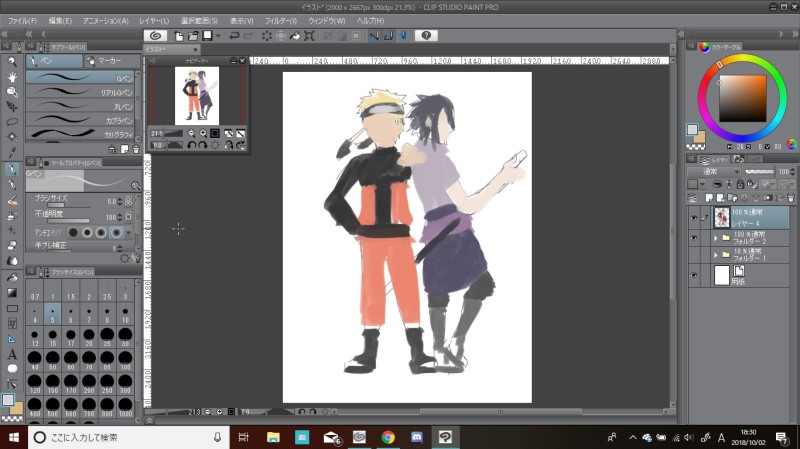Open レイヤー(L) menu

154,21
